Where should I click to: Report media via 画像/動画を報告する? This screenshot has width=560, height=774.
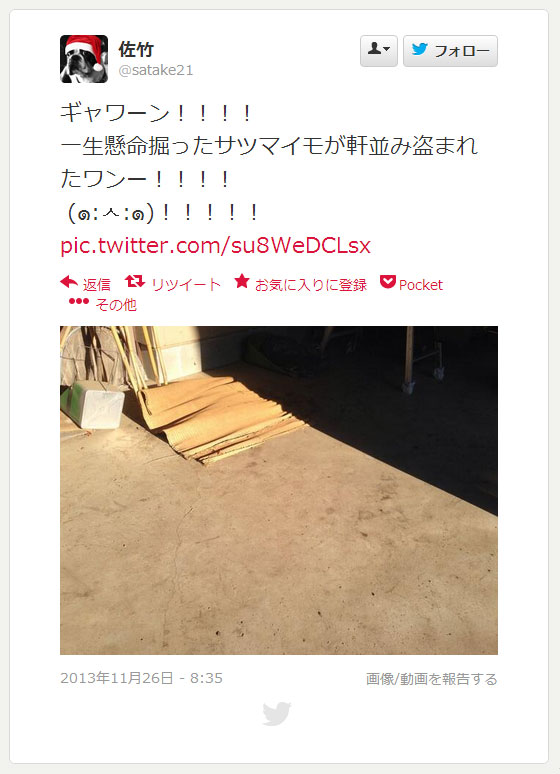432,679
